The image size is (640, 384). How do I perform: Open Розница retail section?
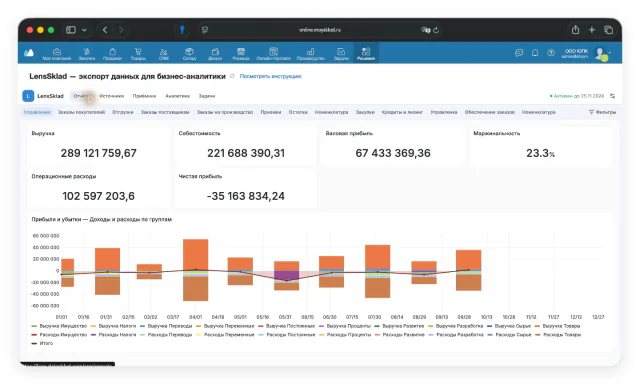(241, 54)
